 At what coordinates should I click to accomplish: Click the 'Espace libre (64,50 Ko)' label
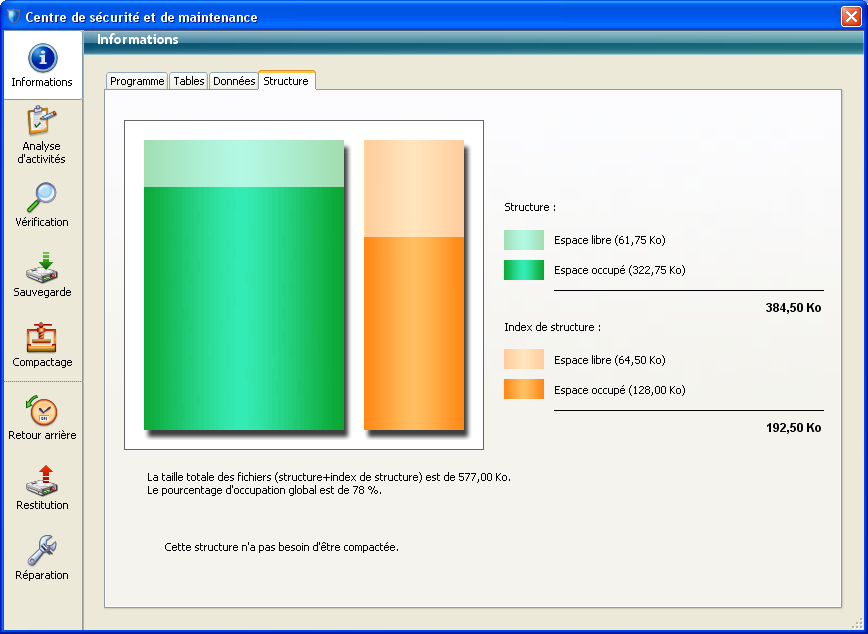tap(609, 360)
